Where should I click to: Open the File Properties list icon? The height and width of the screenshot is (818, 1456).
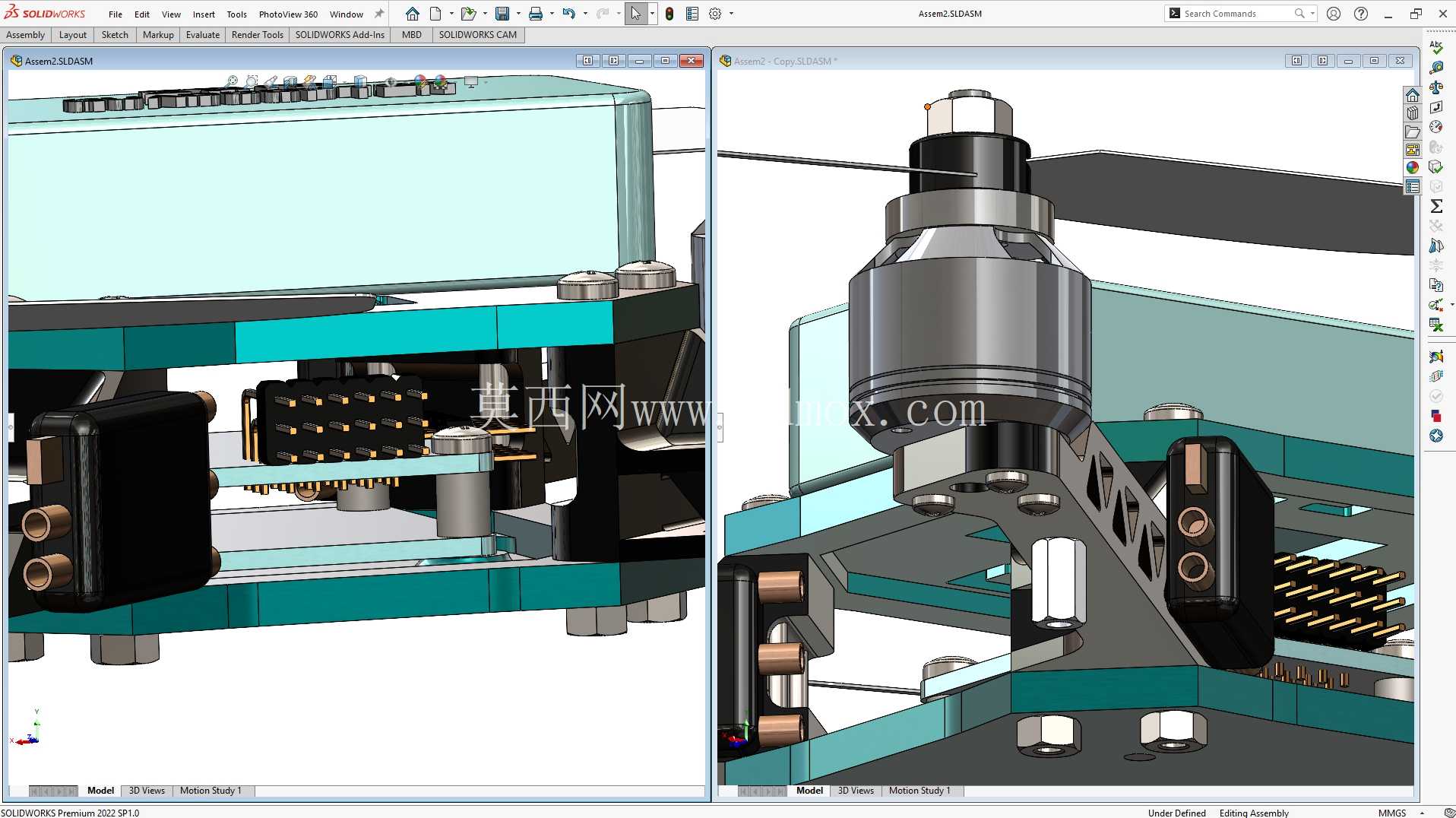pos(692,14)
